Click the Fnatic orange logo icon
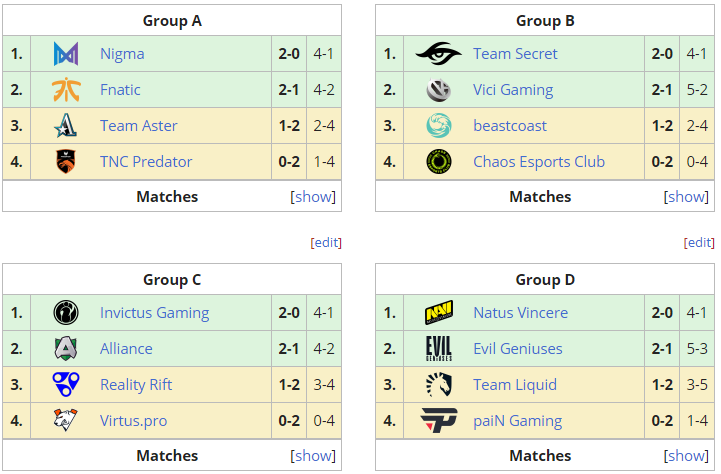 point(67,90)
